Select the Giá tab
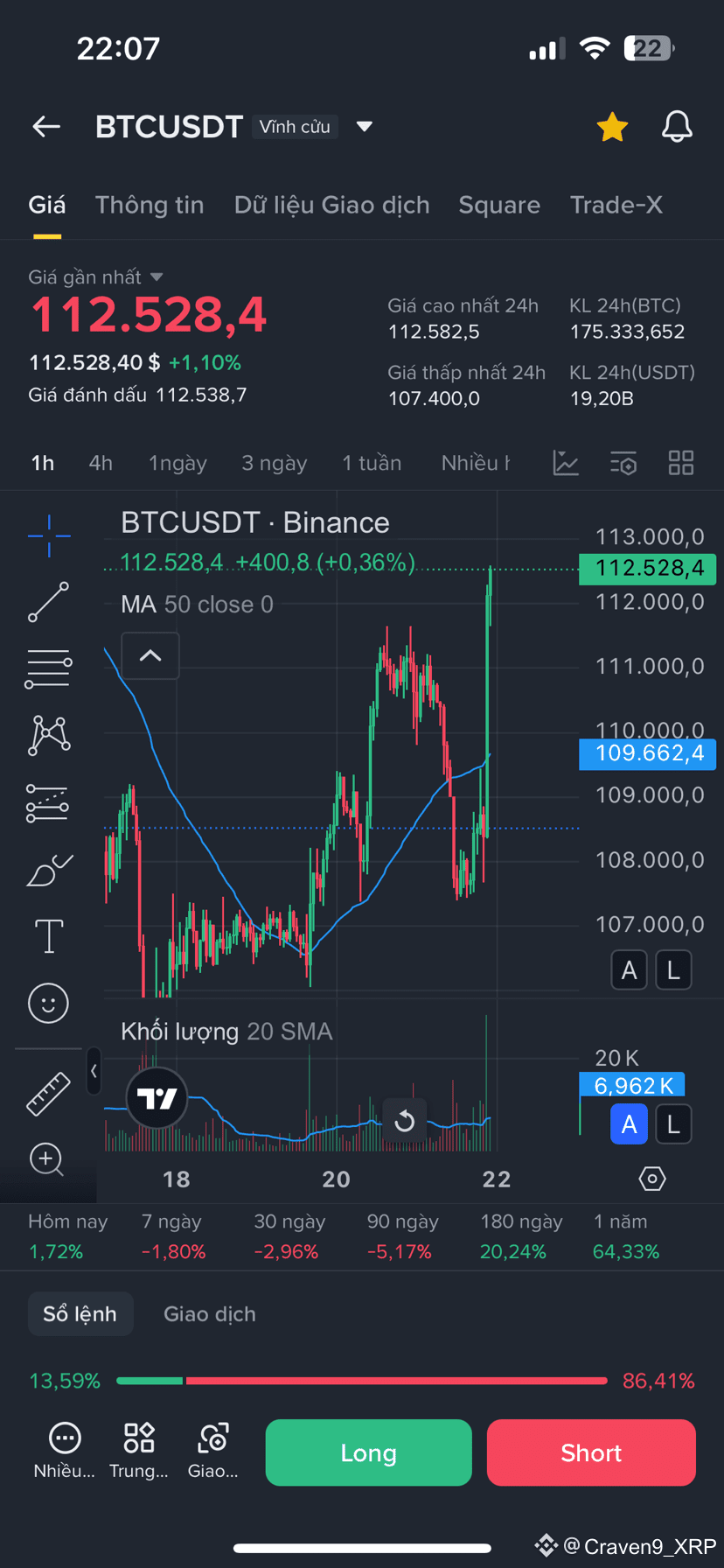The image size is (724, 1568). tap(47, 205)
